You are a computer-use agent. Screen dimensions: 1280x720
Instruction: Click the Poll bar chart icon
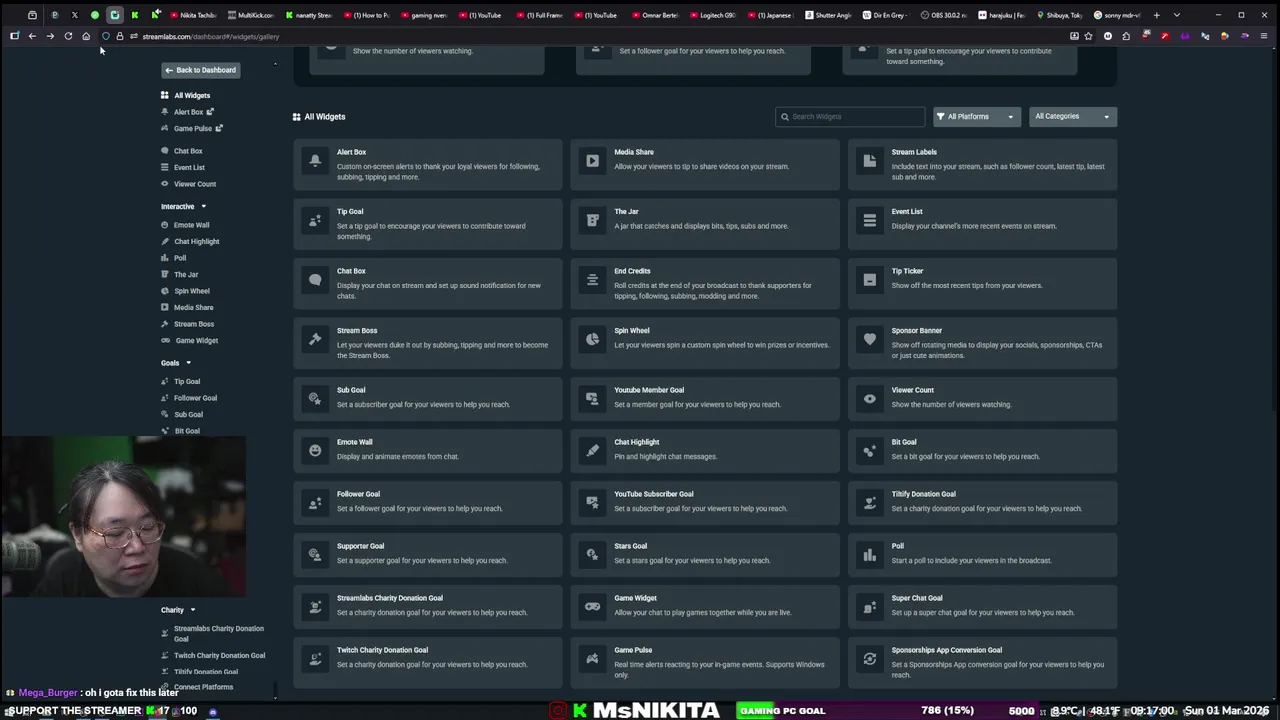tap(869, 554)
